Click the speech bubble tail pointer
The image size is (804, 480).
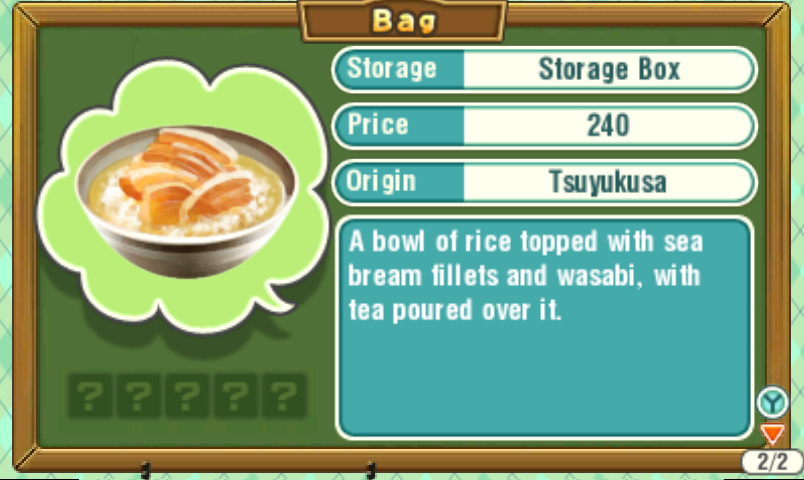pyautogui.click(x=277, y=299)
